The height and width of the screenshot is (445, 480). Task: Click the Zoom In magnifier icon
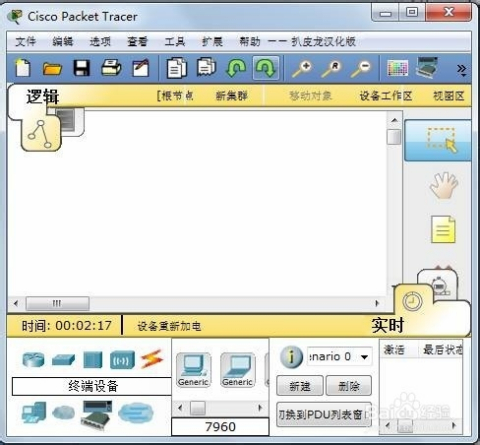[302, 68]
